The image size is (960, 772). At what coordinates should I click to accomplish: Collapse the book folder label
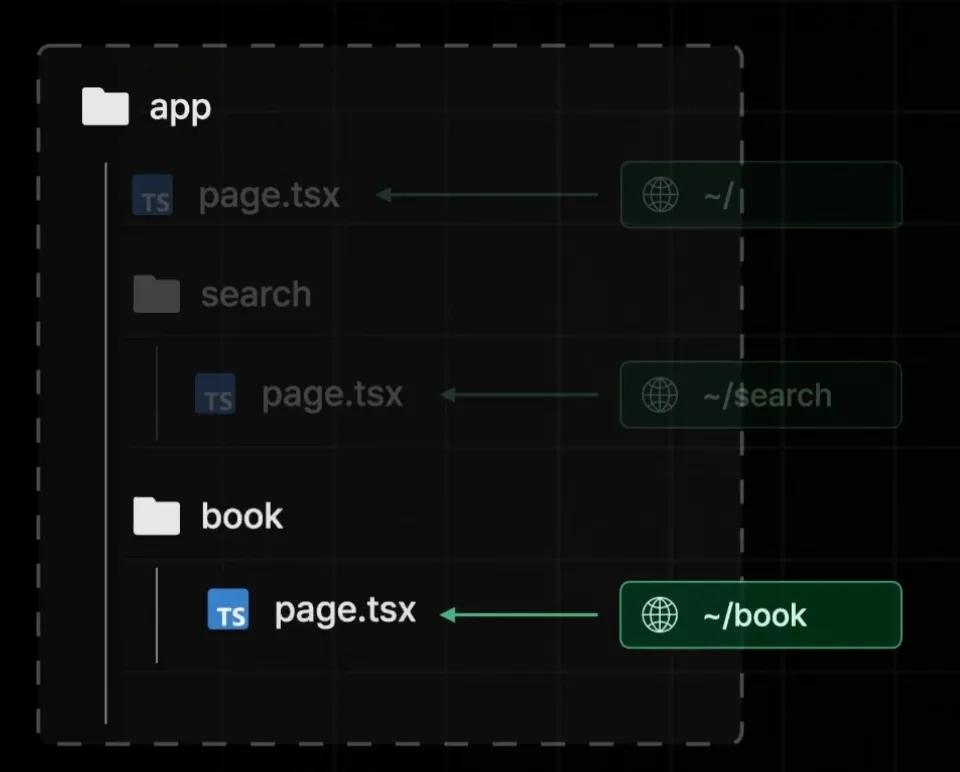242,516
